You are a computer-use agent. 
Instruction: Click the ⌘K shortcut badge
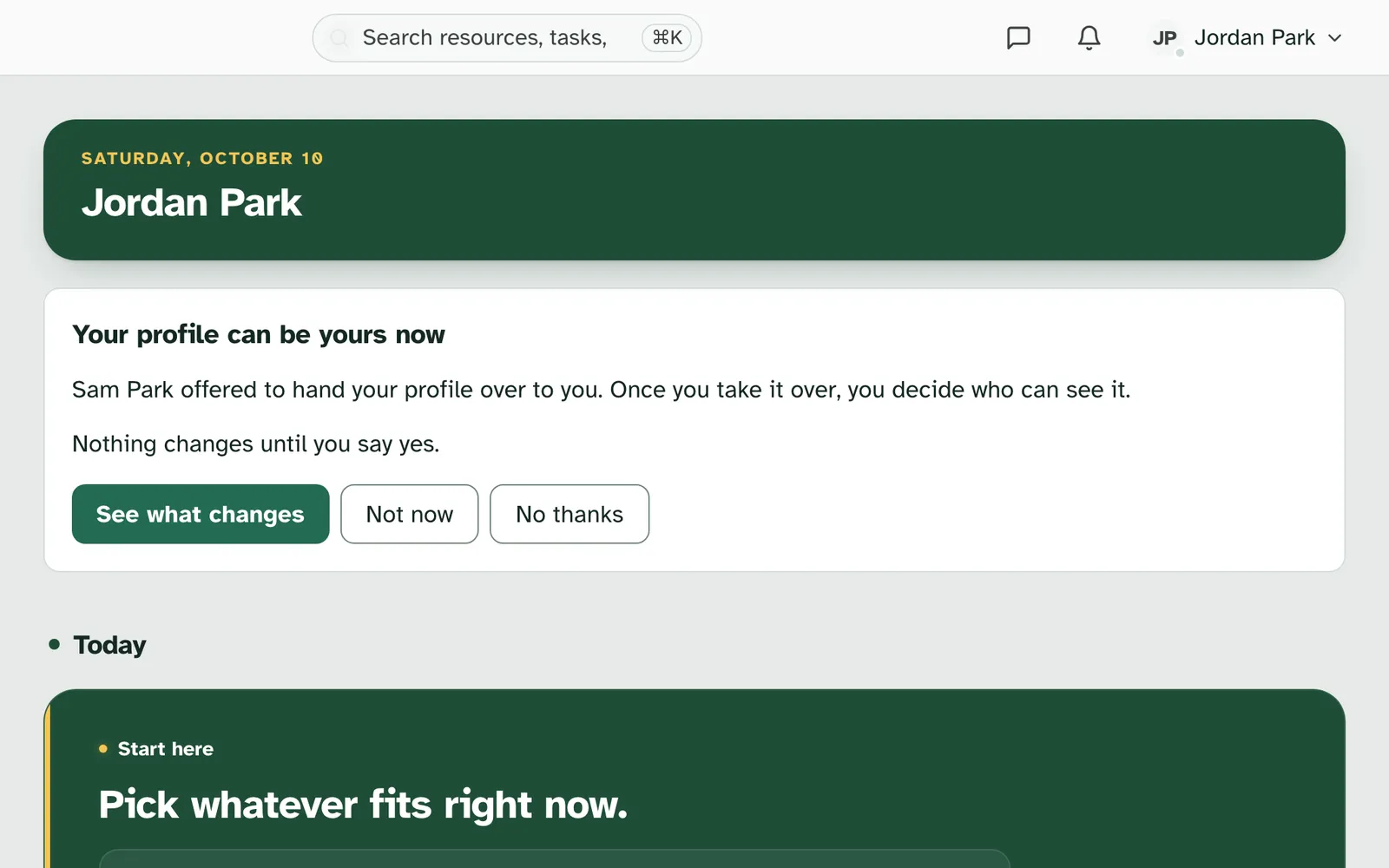(667, 38)
